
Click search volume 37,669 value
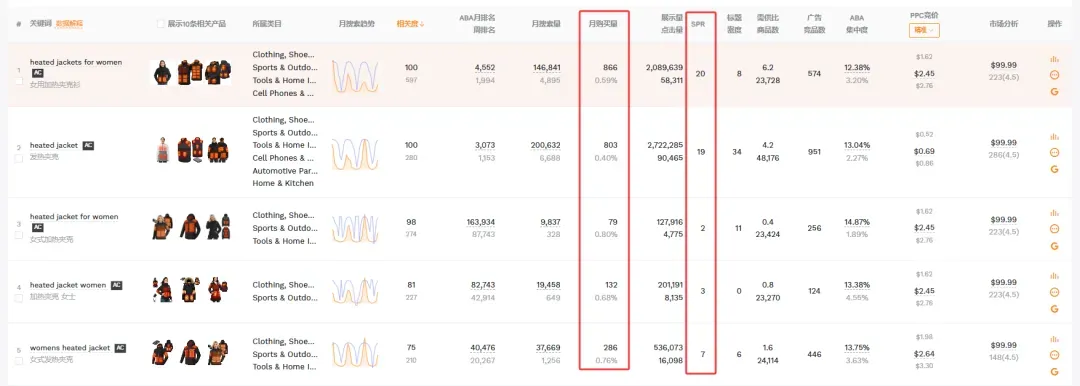coord(548,347)
